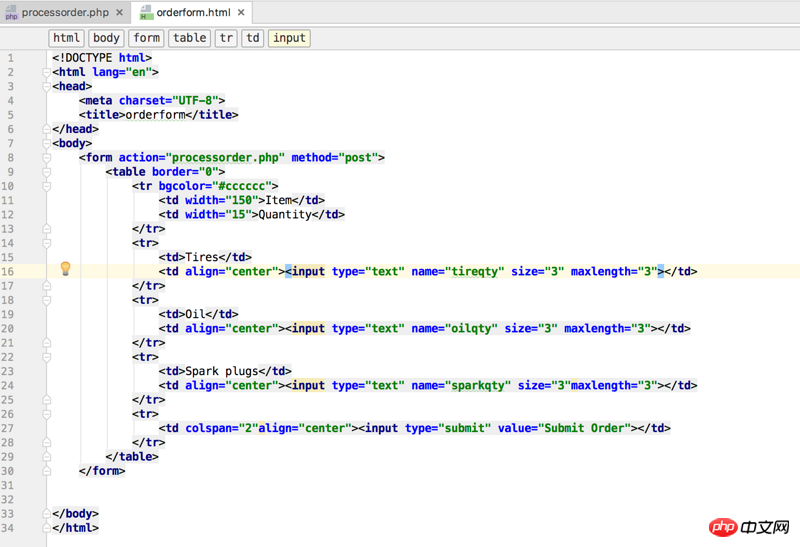Click the "oilqty" name value

coord(471,329)
